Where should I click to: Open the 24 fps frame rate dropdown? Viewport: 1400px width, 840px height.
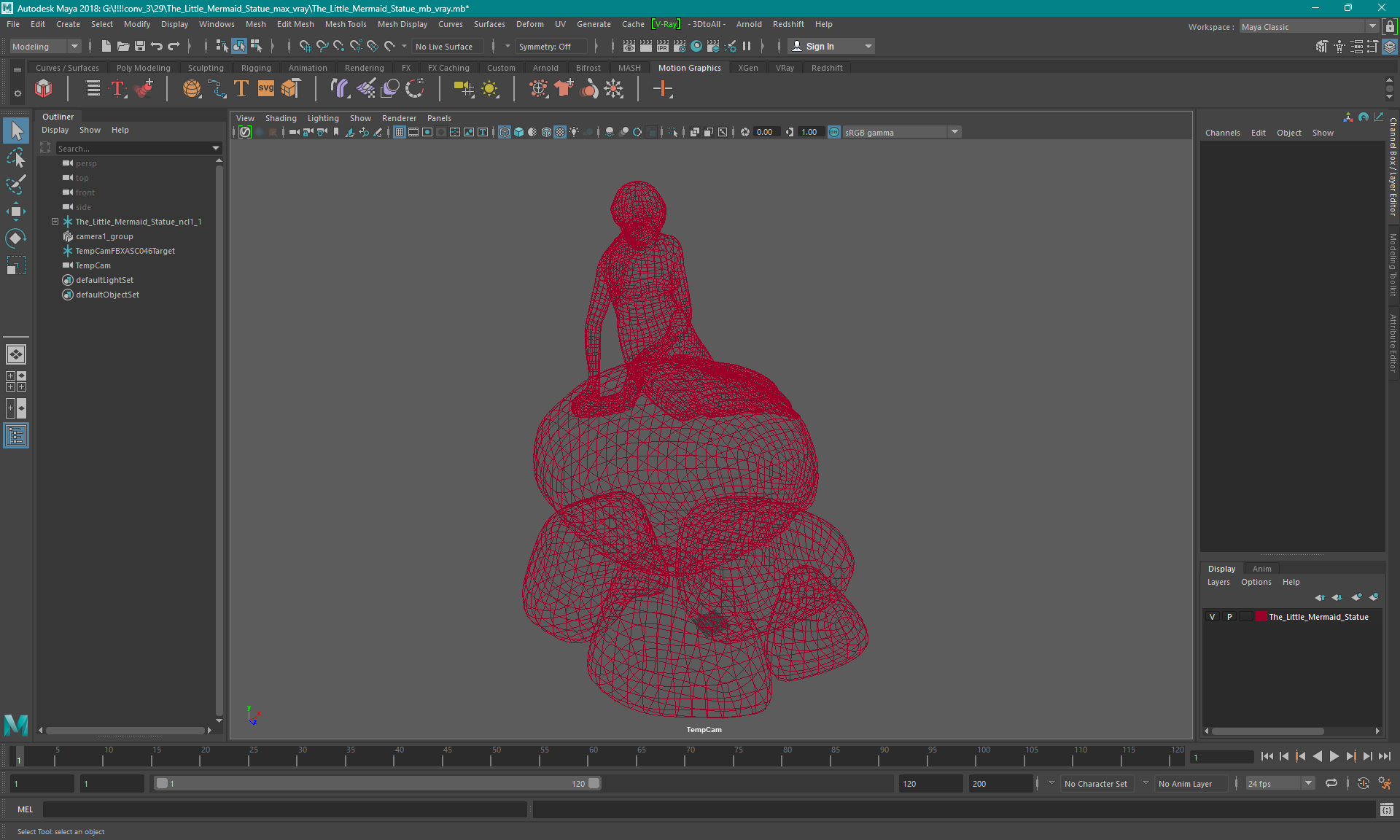click(1280, 783)
